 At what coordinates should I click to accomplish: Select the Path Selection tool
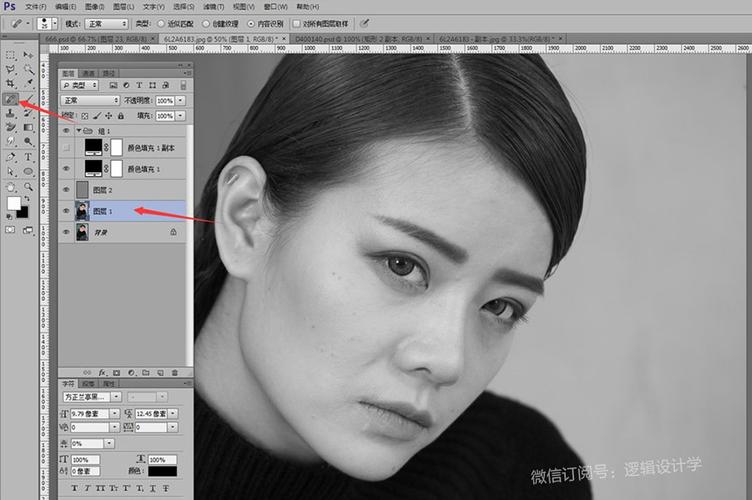pos(11,172)
